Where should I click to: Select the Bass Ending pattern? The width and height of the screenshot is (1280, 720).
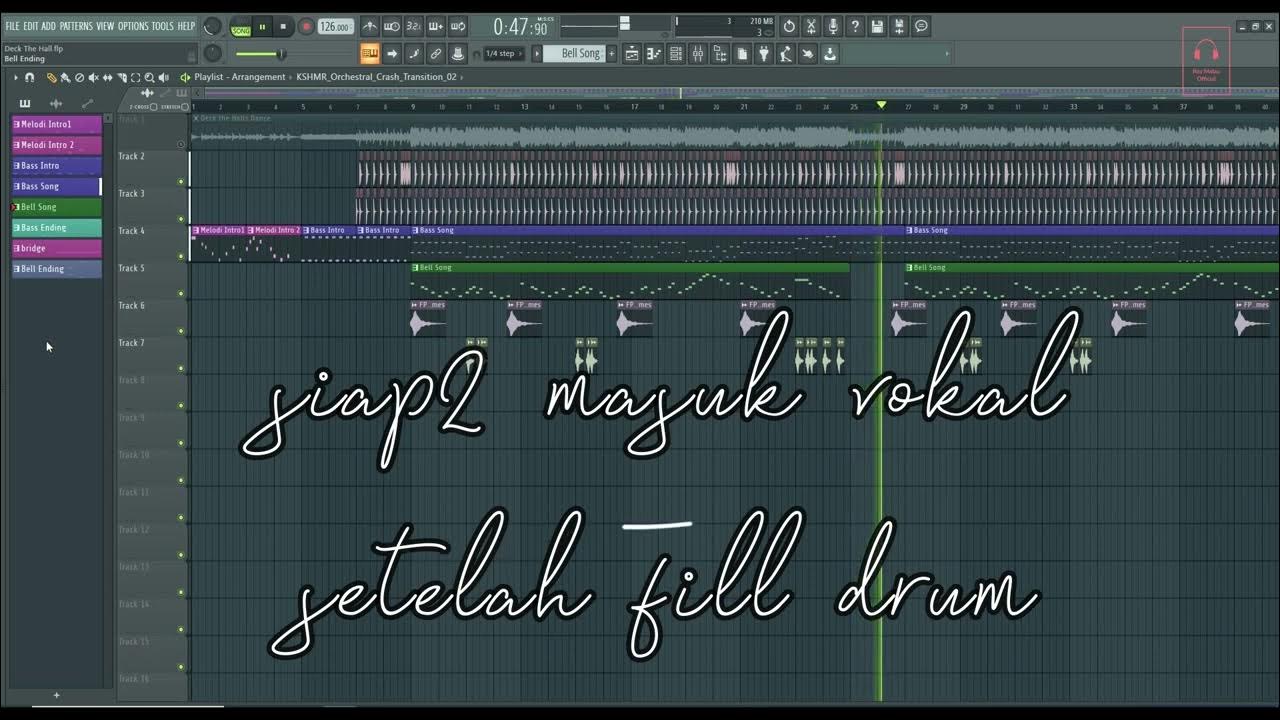[56, 228]
